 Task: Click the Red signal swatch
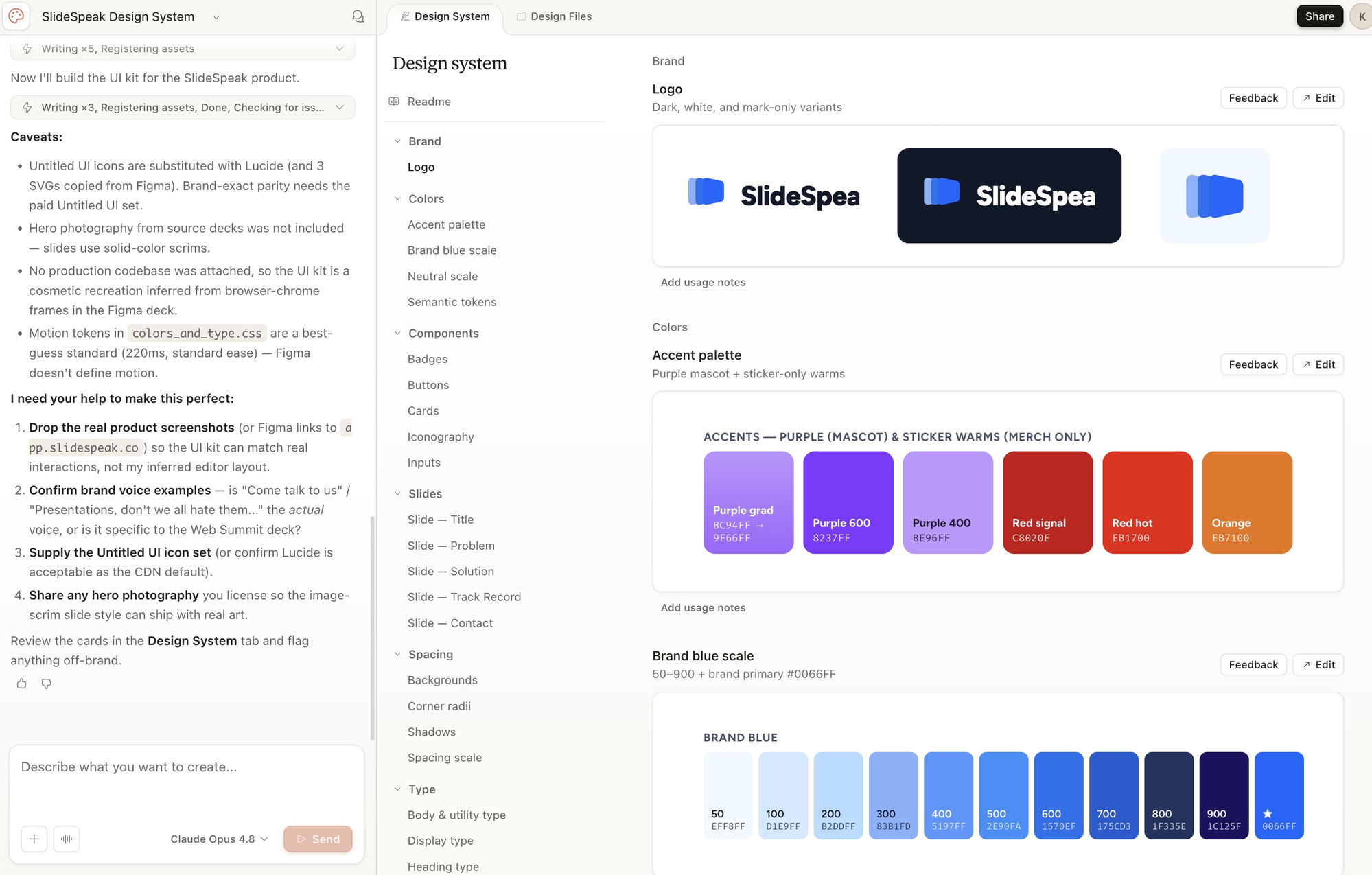[1047, 502]
